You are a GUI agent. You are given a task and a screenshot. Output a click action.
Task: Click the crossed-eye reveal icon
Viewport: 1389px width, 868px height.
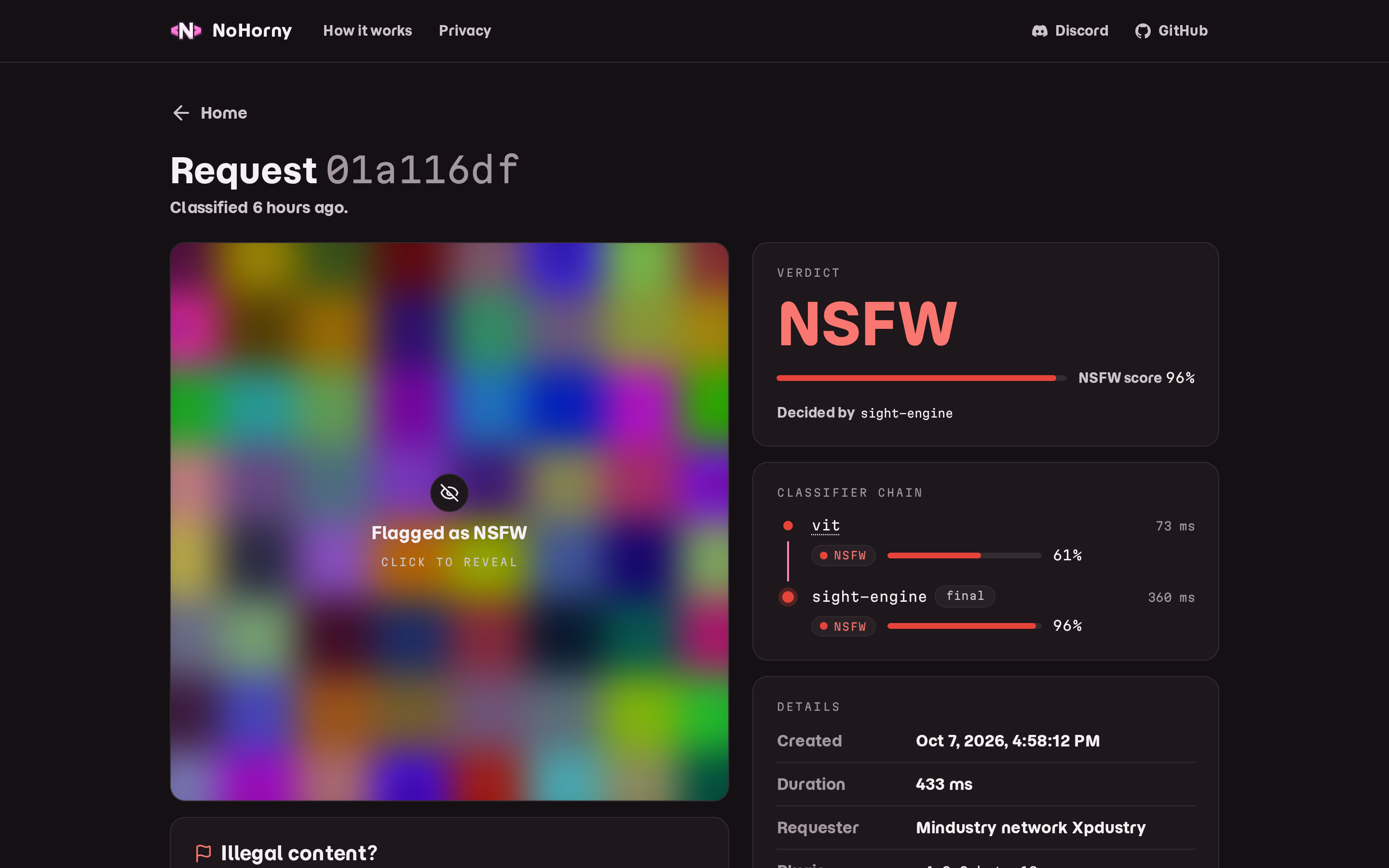pyautogui.click(x=449, y=492)
